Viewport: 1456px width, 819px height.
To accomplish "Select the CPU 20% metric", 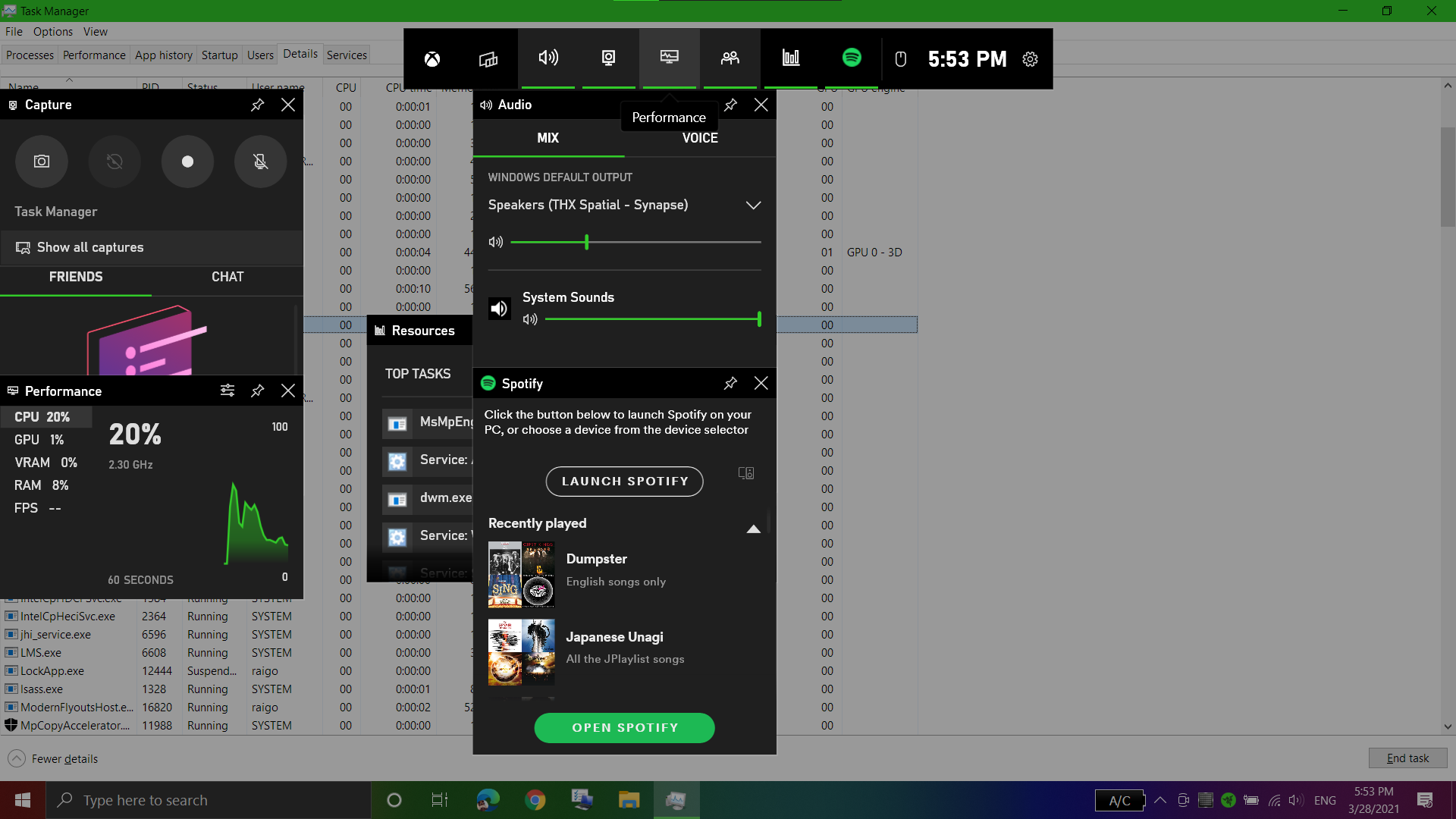I will point(46,417).
